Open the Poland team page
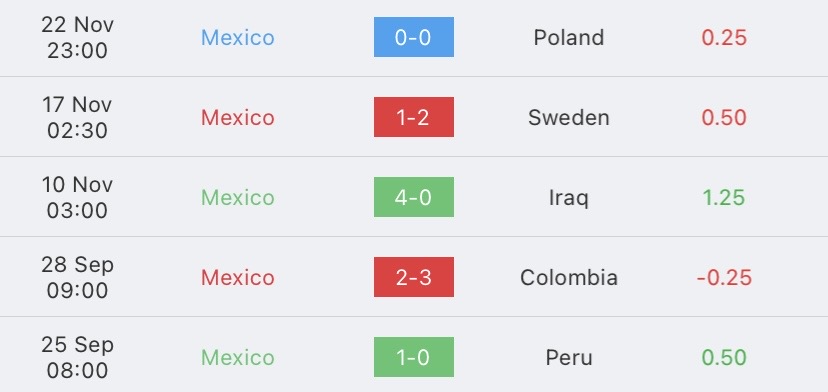The image size is (828, 392). click(x=569, y=38)
